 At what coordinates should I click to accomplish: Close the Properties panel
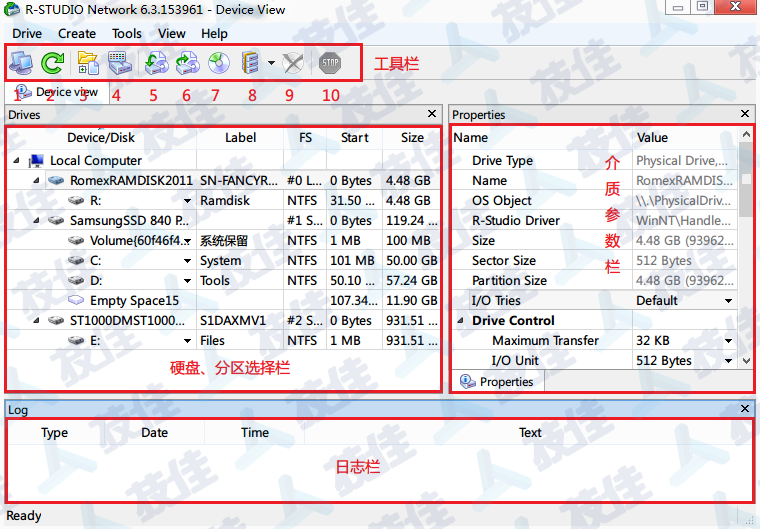[745, 113]
